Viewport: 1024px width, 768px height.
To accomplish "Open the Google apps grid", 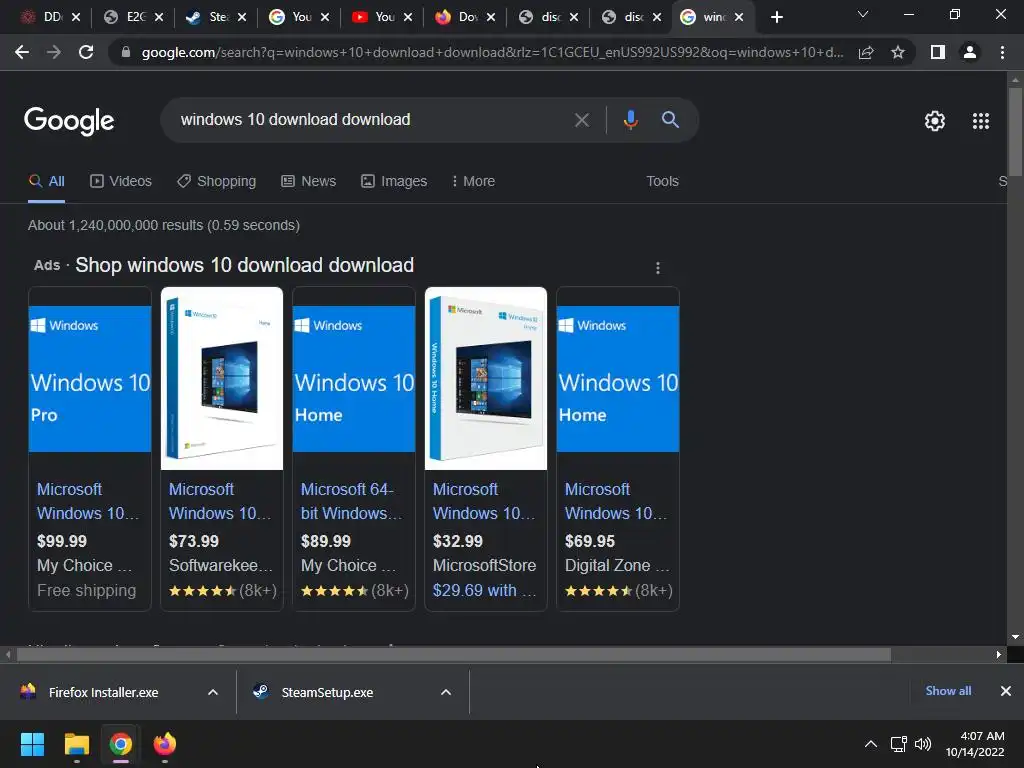I will pyautogui.click(x=980, y=121).
